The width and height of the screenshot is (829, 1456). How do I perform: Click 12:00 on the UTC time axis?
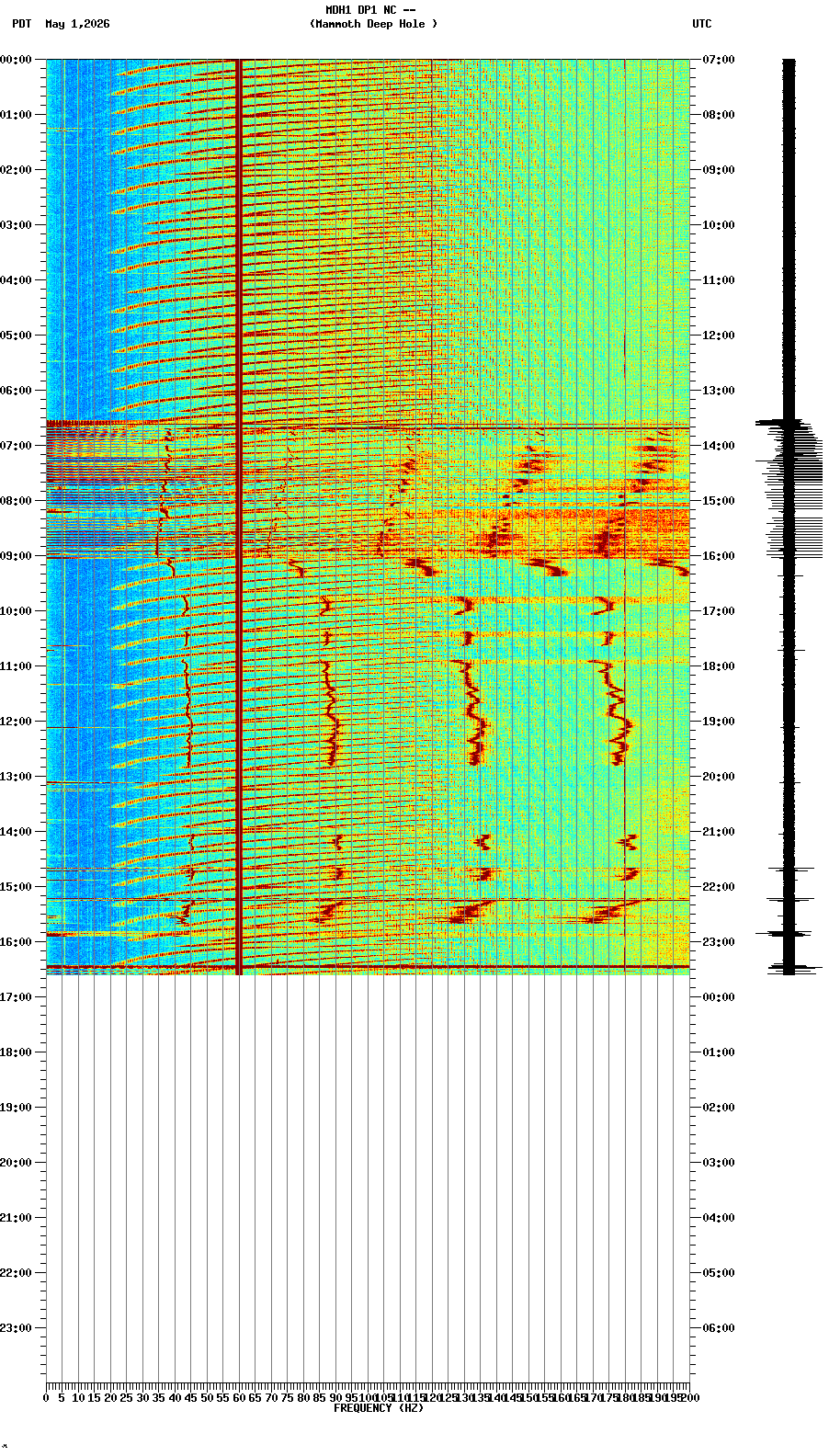pyautogui.click(x=719, y=336)
